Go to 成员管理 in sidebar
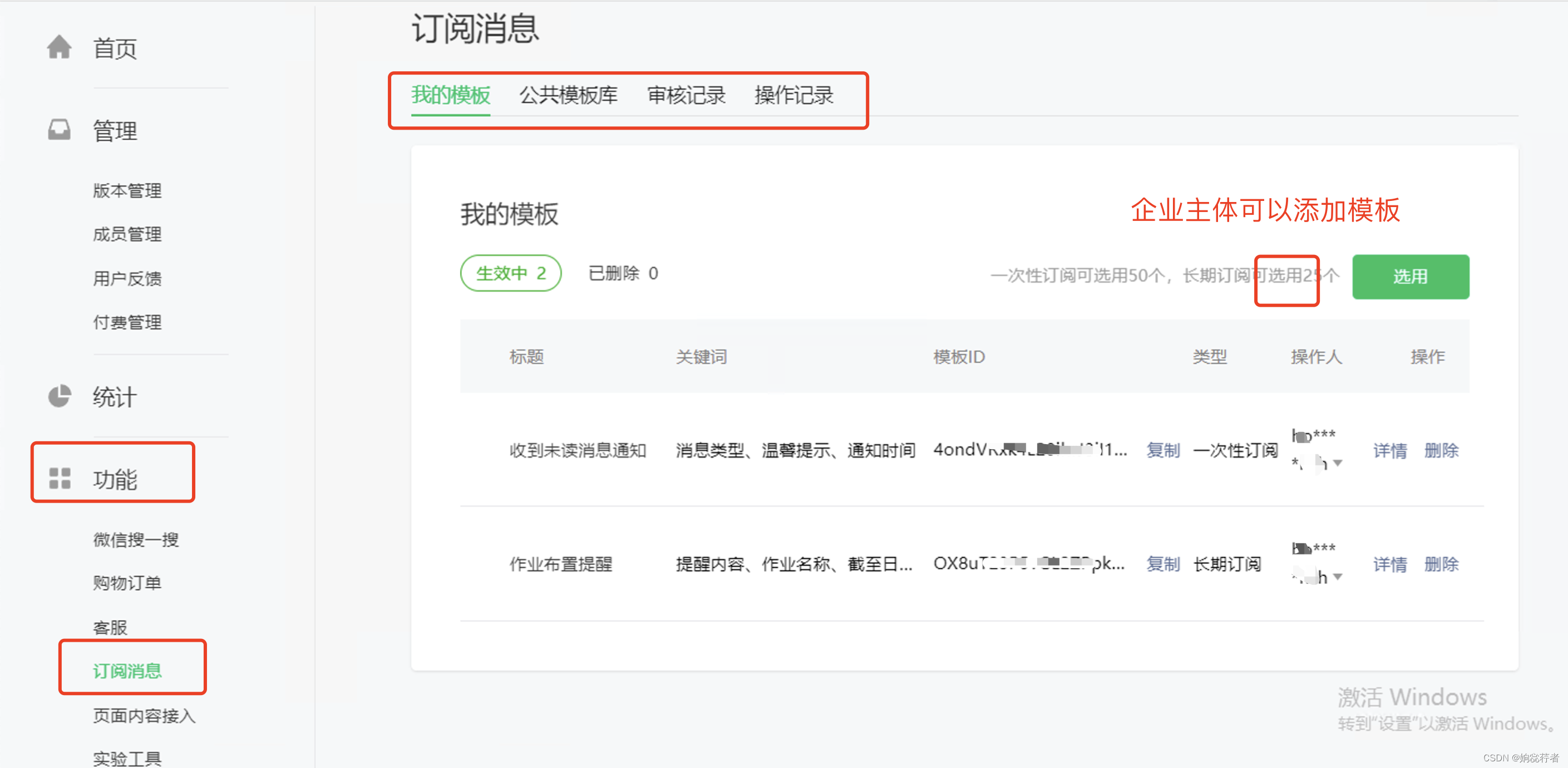The width and height of the screenshot is (1568, 768). click(x=127, y=234)
